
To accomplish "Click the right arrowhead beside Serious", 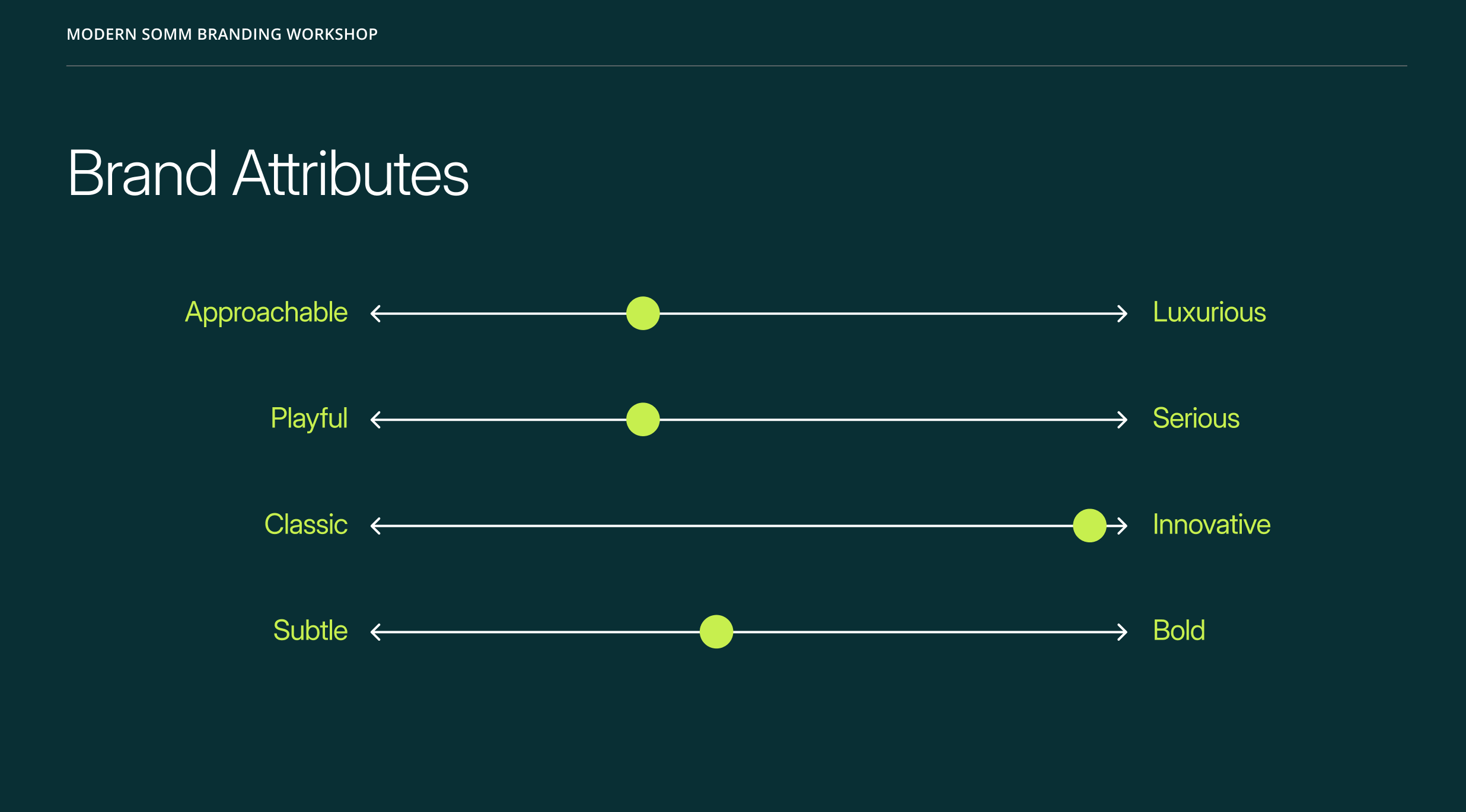I will [1122, 420].
